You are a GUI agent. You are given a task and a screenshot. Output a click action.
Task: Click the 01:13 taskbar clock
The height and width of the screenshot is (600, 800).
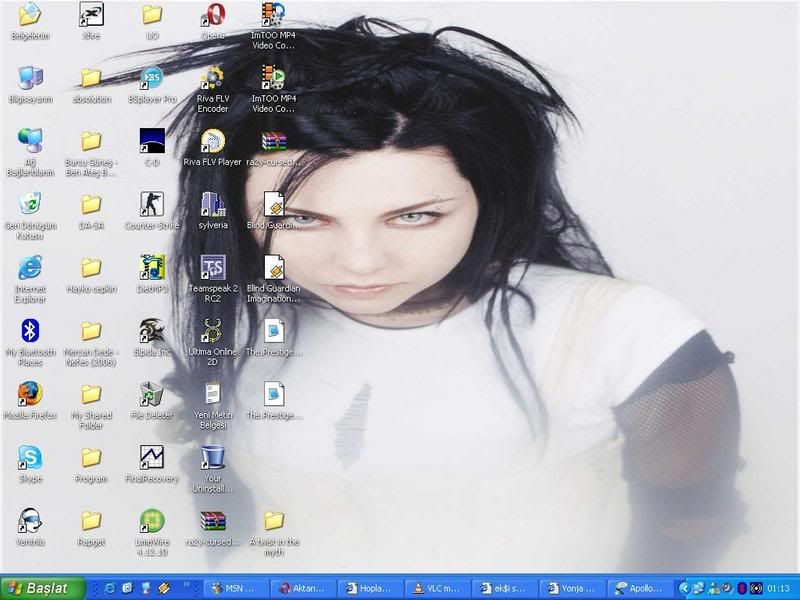click(779, 589)
